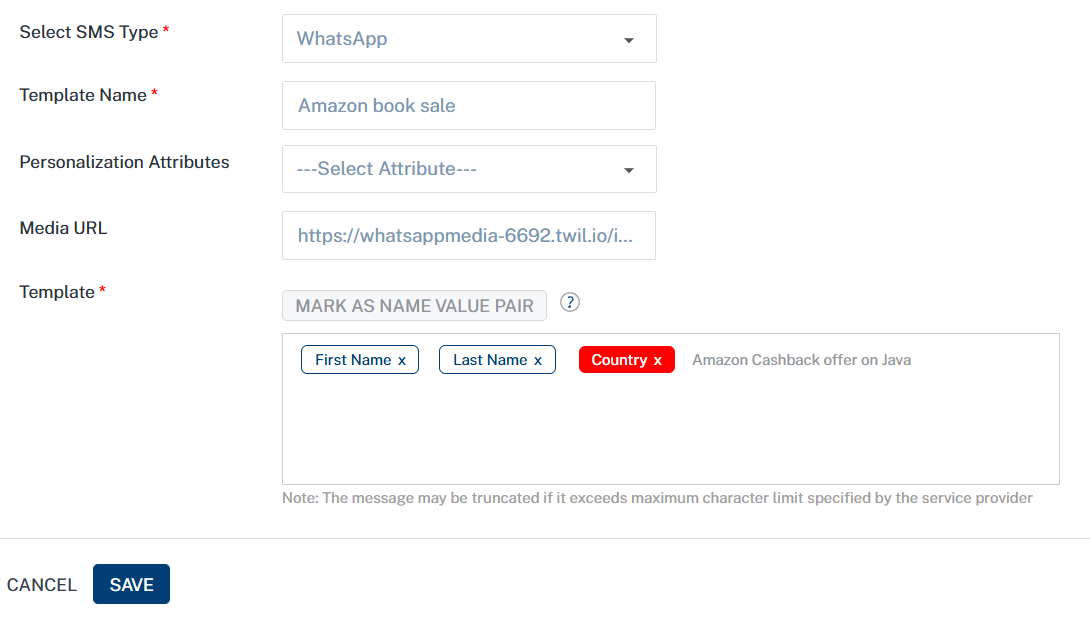This screenshot has height=637, width=1090.
Task: Select the First Name tag chip
Action: (352, 360)
